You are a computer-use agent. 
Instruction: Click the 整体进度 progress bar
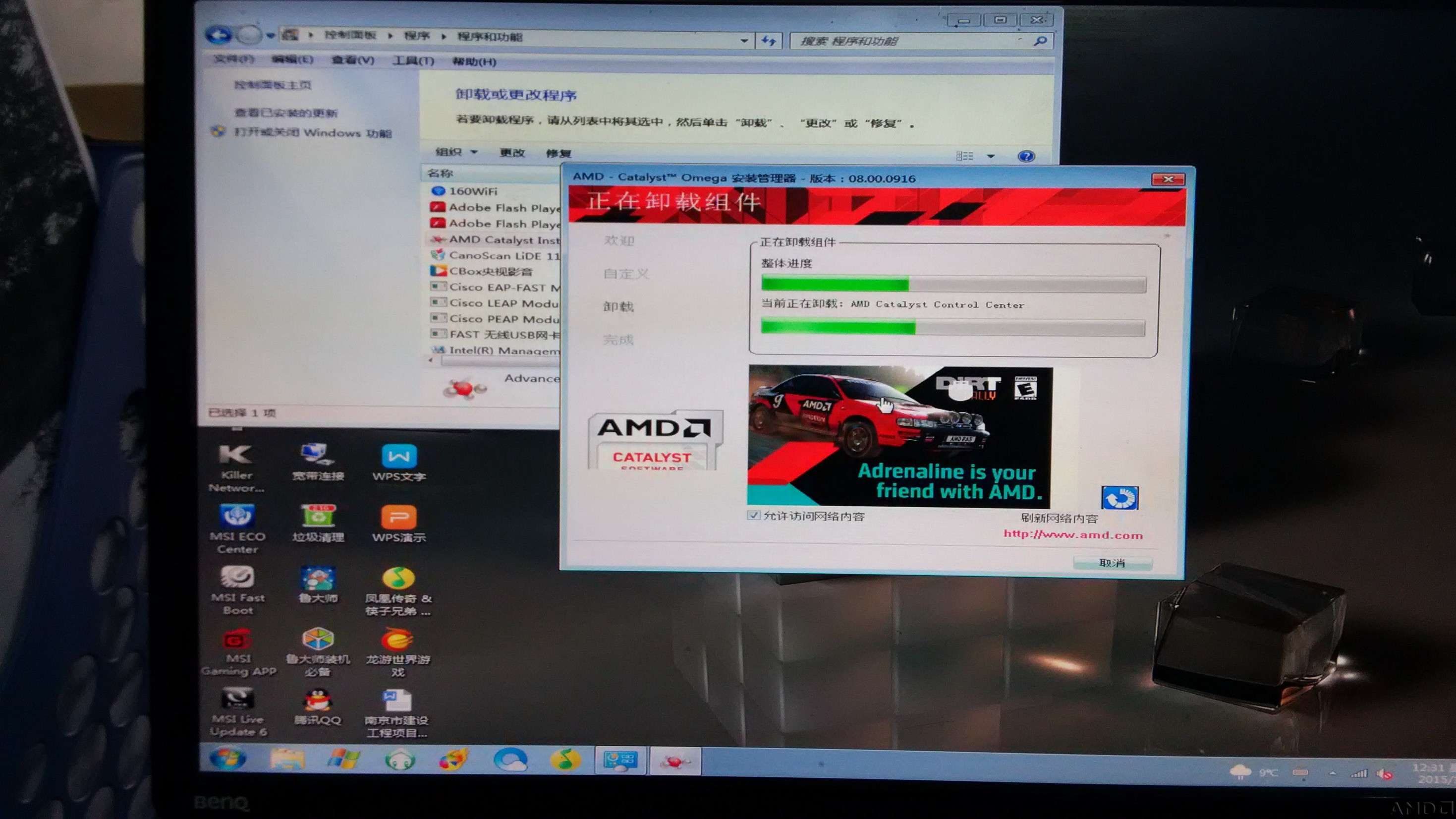coord(953,284)
